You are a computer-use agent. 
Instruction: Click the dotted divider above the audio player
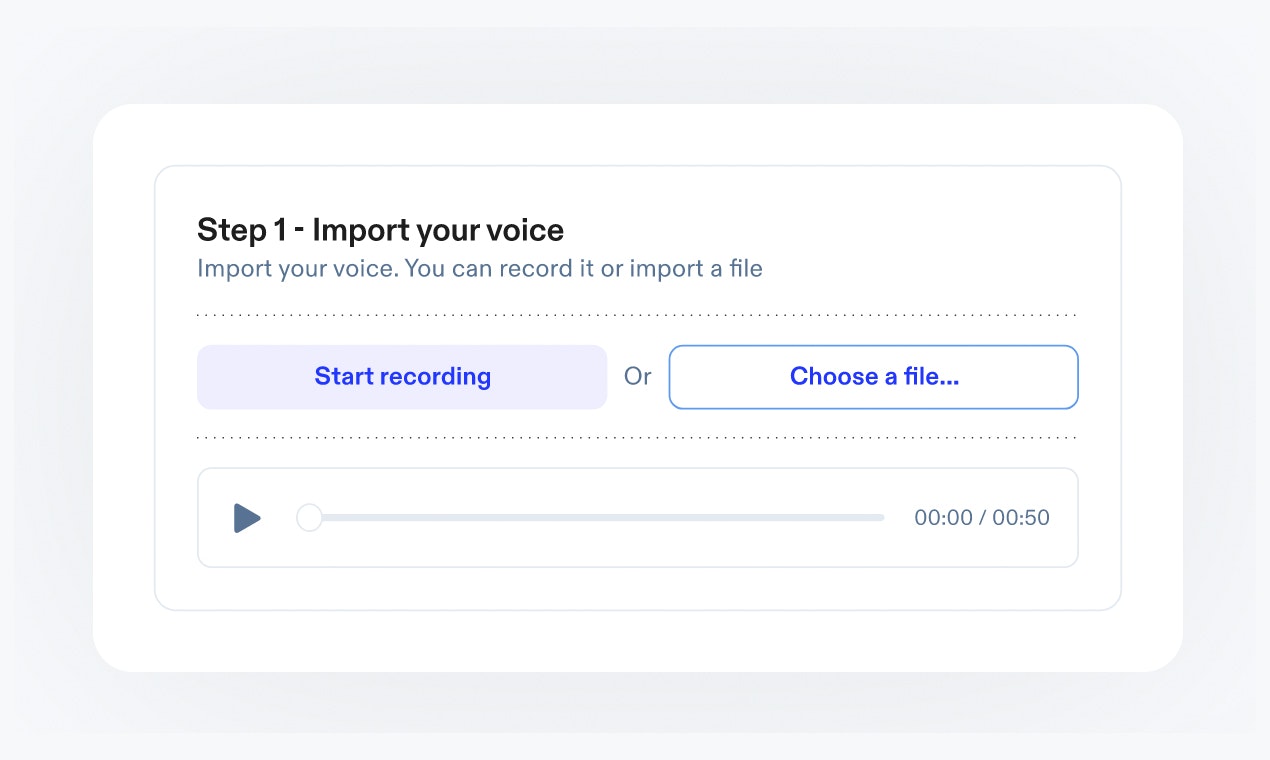point(637,438)
